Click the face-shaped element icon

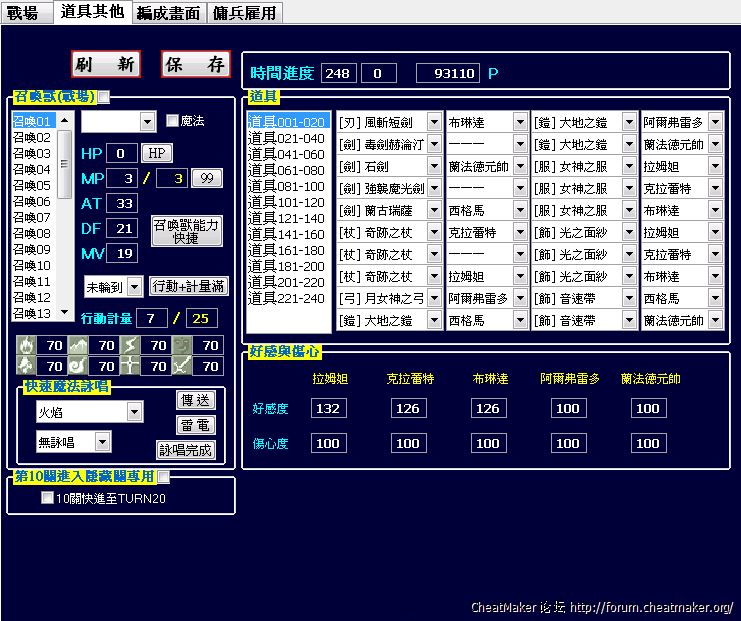183,346
